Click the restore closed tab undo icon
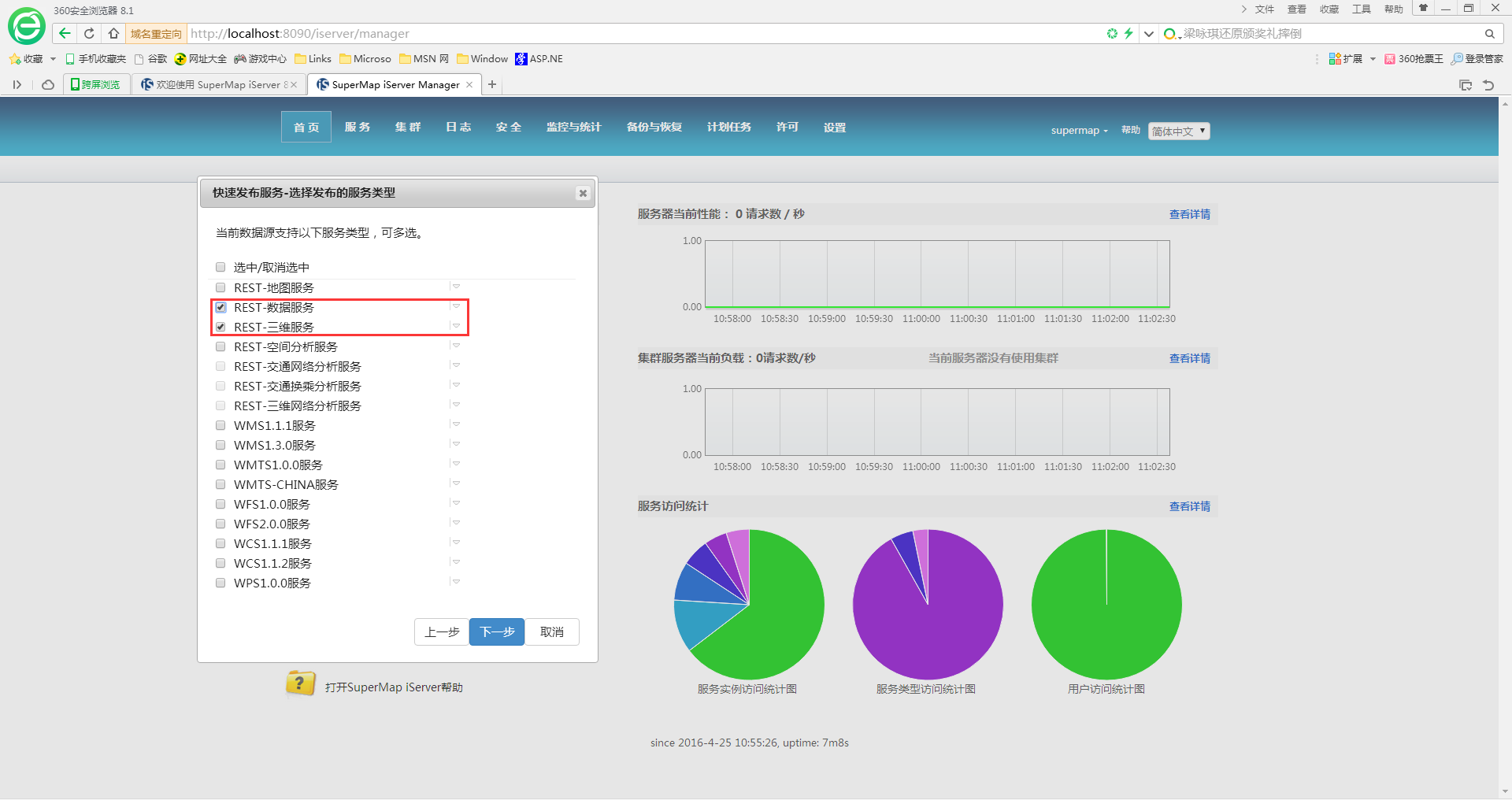1512x800 pixels. [1488, 85]
